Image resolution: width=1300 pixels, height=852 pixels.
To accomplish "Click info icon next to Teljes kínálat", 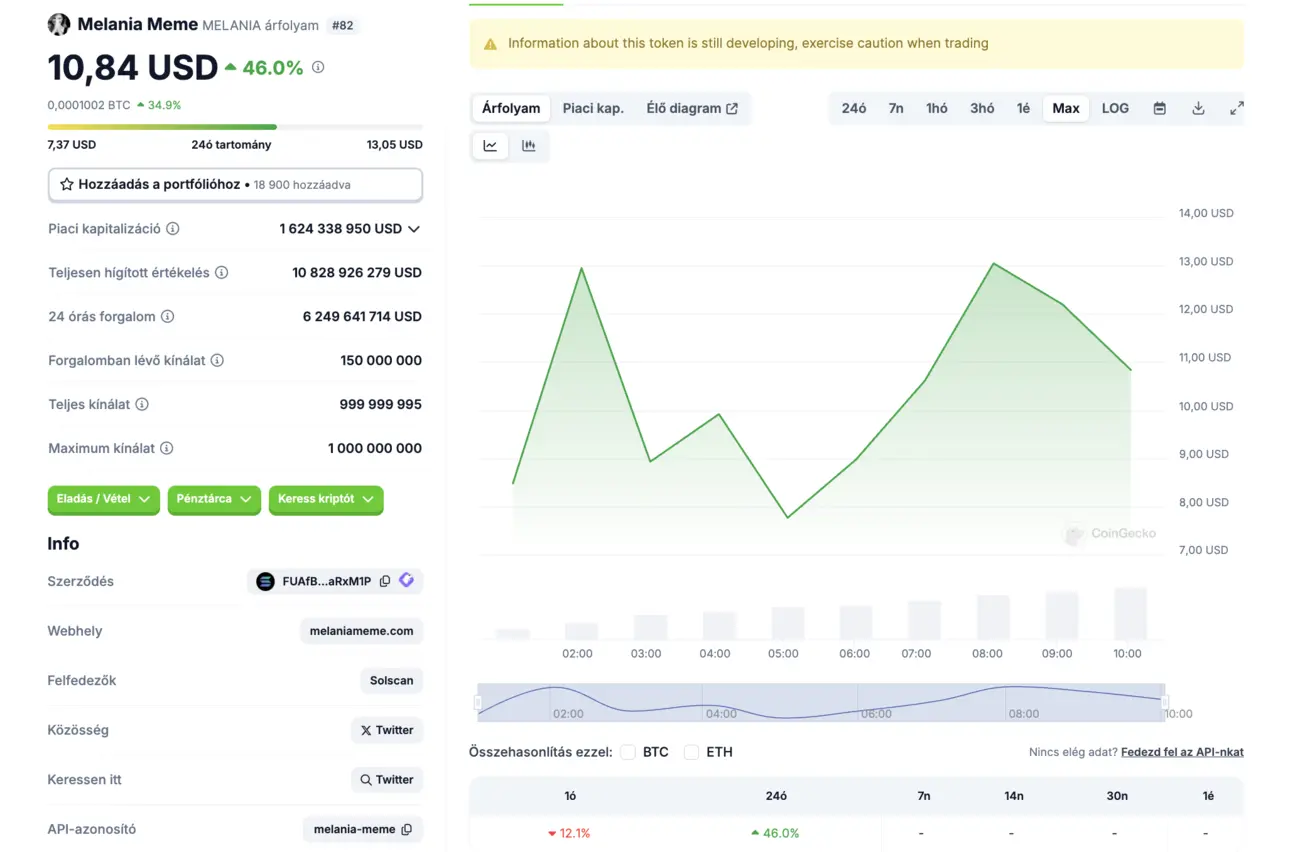I will click(142, 405).
